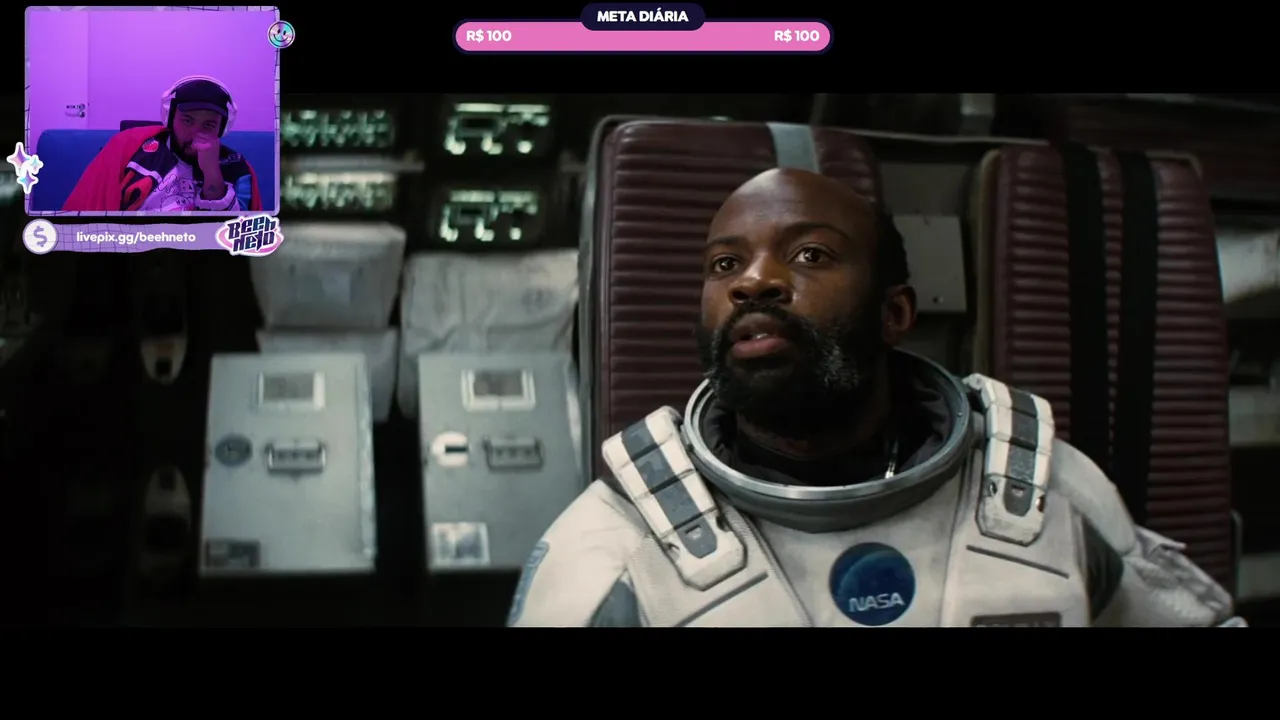
Task: Click the movie video frame
Action: tap(640, 360)
